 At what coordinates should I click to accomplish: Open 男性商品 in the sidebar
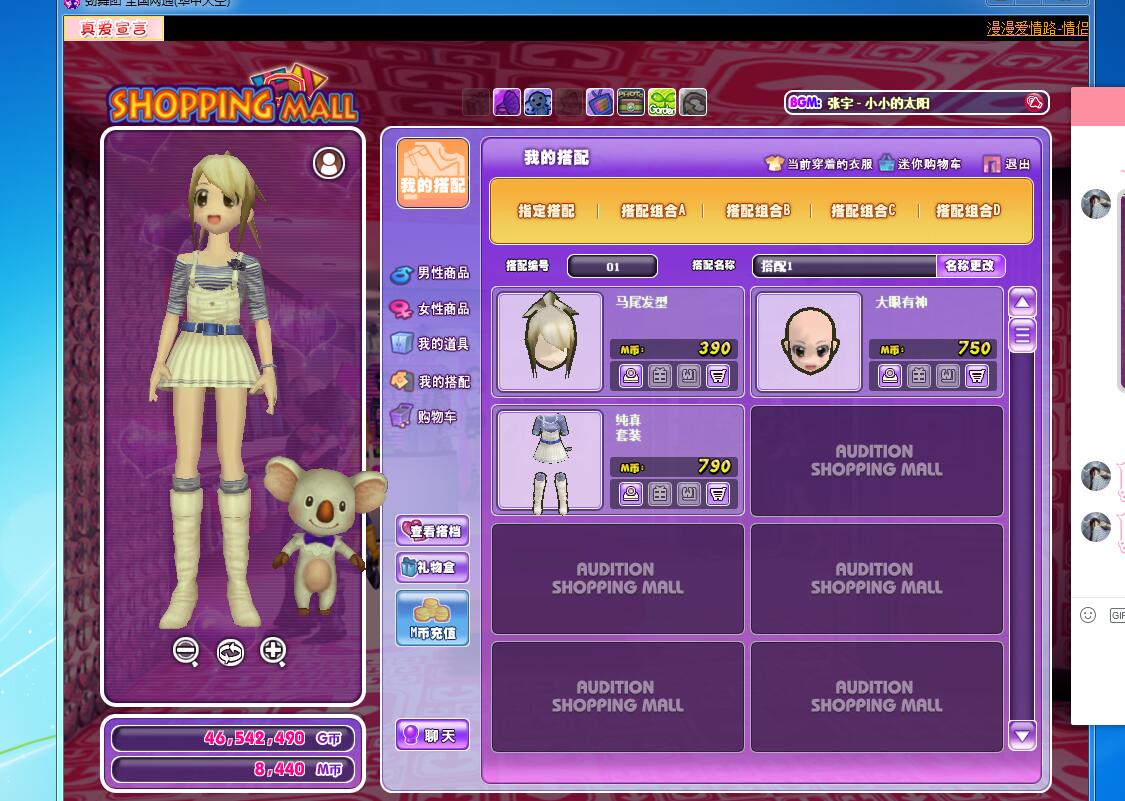[430, 273]
